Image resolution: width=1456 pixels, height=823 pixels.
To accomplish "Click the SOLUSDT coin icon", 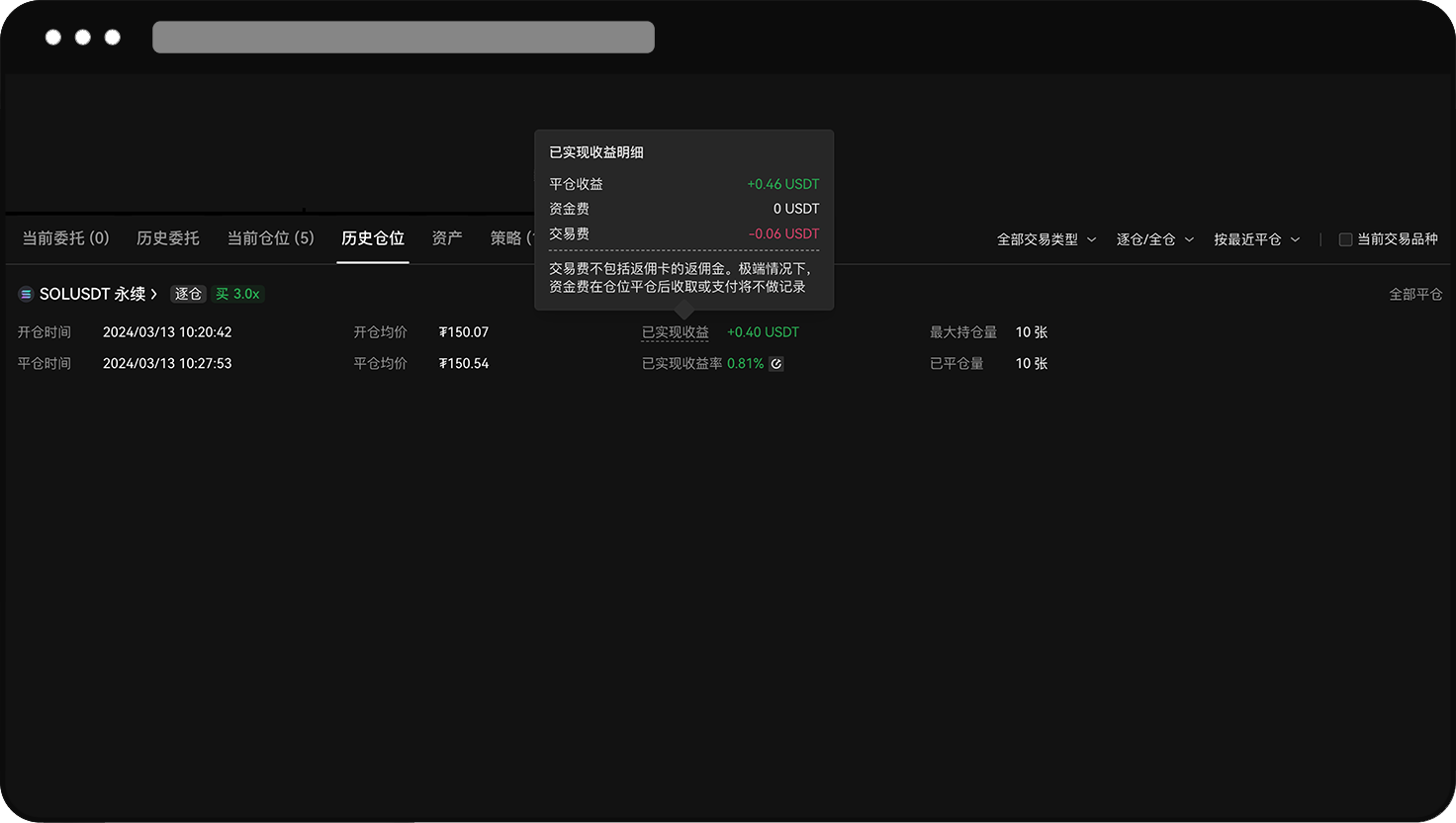I will 24,293.
